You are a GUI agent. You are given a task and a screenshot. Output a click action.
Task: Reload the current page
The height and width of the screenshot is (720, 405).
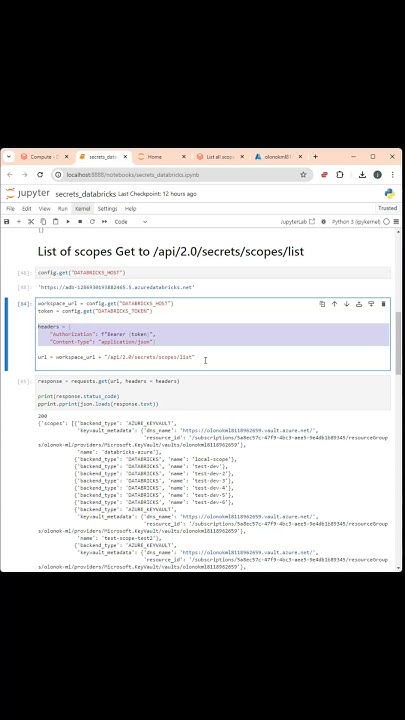(40, 175)
